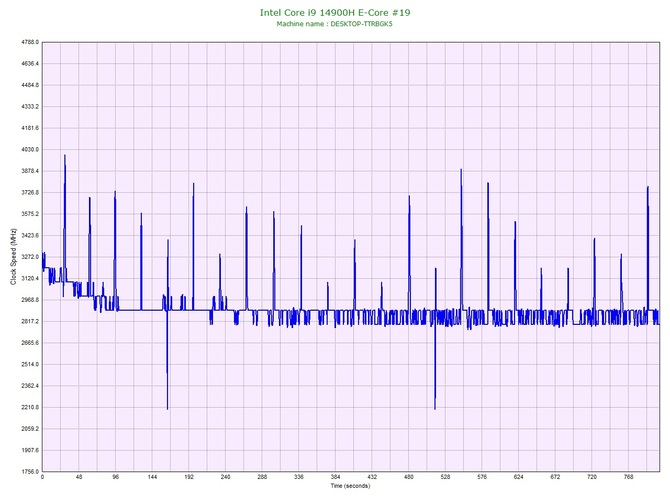Click the 1907.6 y-axis value
The image size is (670, 503).
pos(30,450)
